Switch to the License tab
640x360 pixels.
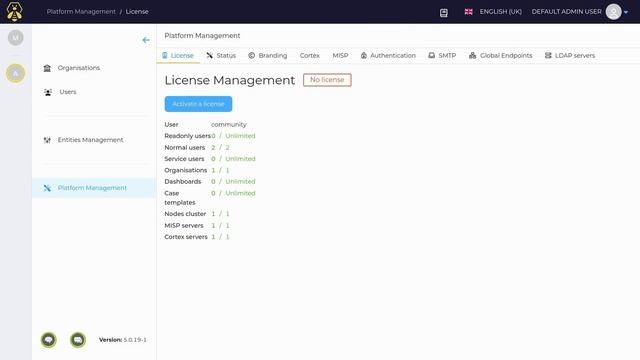pyautogui.click(x=178, y=56)
